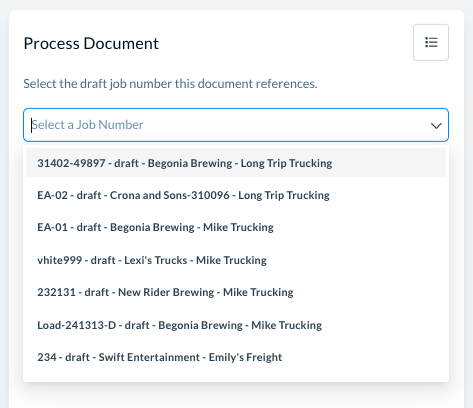Pick 234 Swift Entertainment Emily's Freight
This screenshot has width=473, height=408.
236,357
